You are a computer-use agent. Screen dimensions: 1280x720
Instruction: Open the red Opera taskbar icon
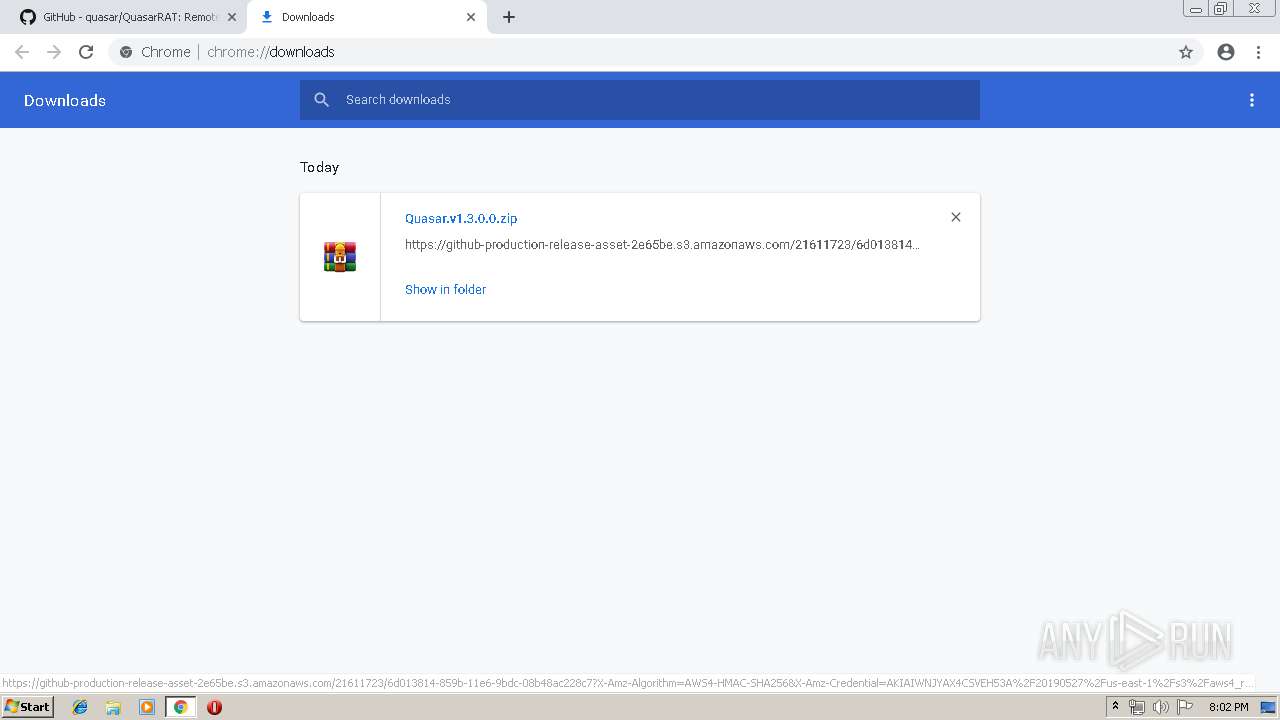click(214, 707)
